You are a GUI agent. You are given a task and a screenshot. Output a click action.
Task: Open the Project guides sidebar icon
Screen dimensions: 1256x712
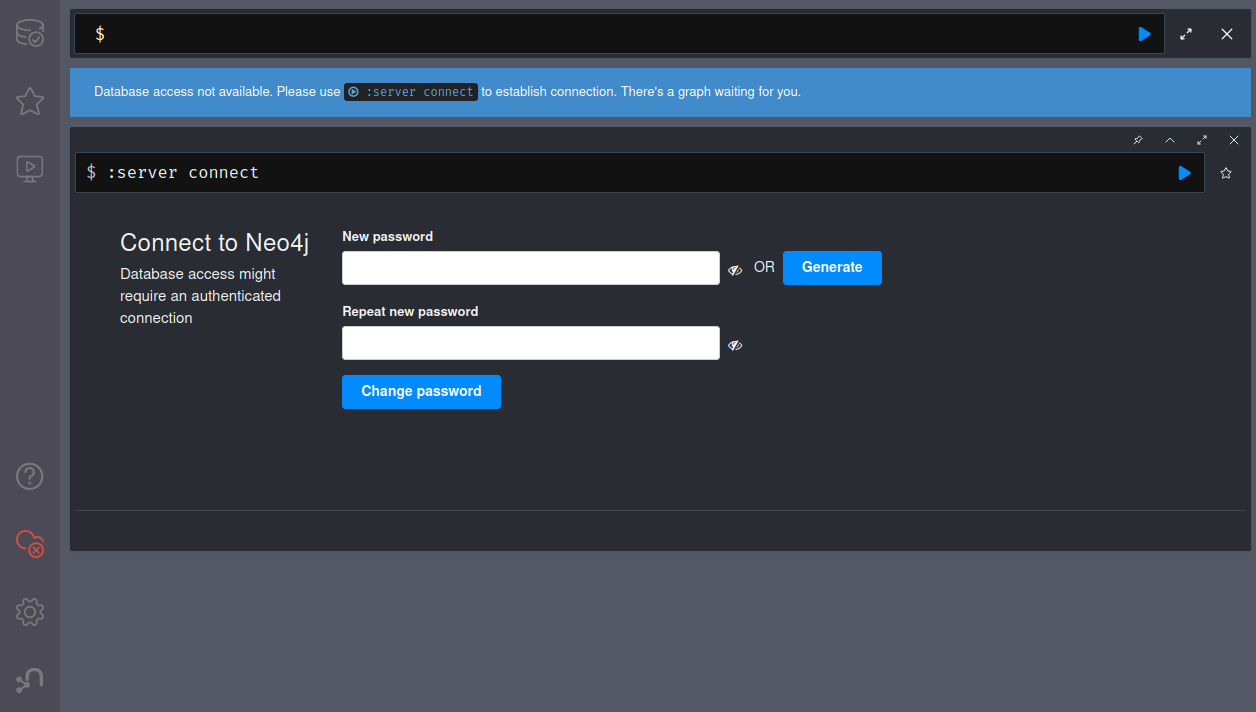(29, 168)
